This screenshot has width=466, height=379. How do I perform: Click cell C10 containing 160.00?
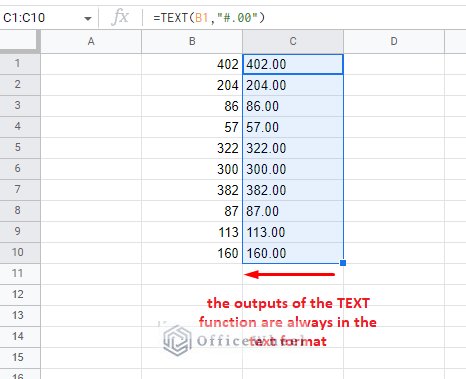click(x=293, y=253)
